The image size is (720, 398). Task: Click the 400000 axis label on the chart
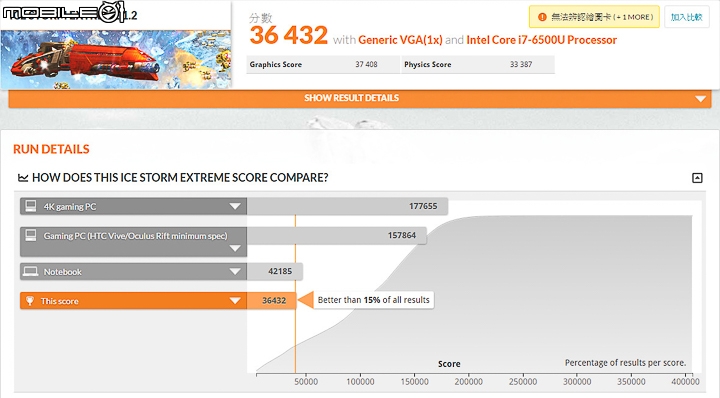pyautogui.click(x=685, y=382)
